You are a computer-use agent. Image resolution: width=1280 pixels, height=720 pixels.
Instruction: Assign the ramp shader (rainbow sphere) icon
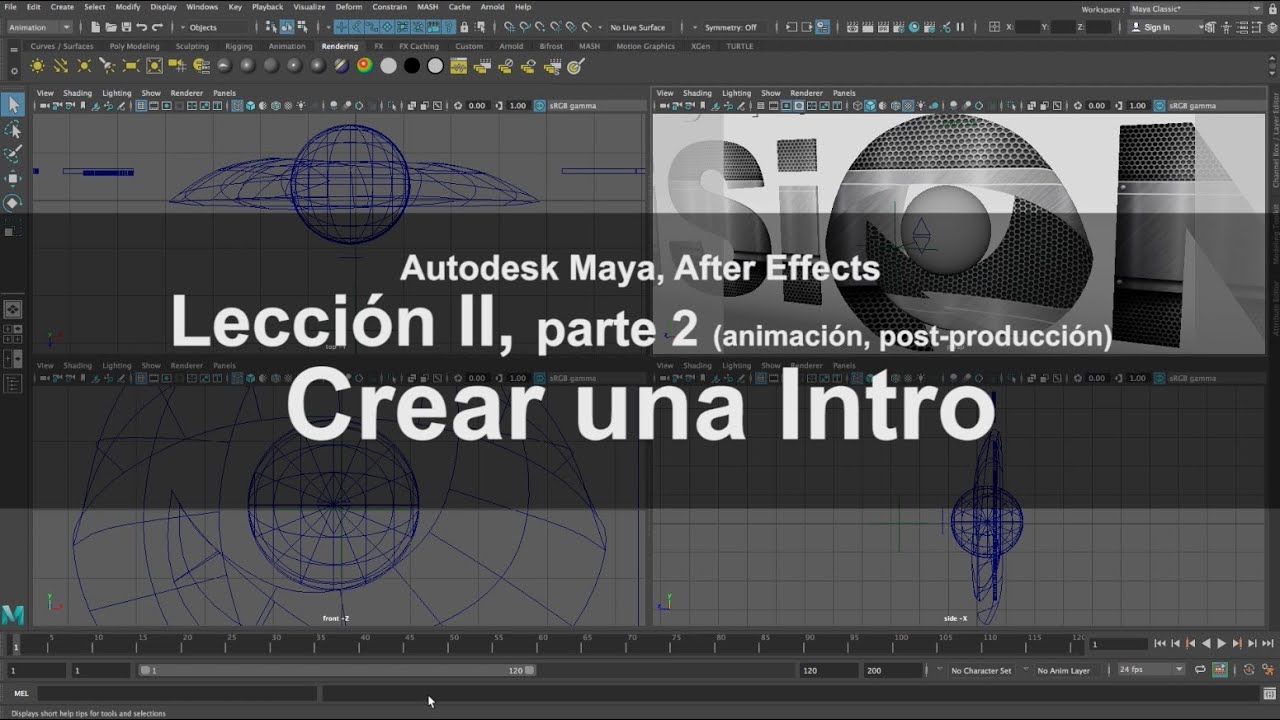(364, 66)
